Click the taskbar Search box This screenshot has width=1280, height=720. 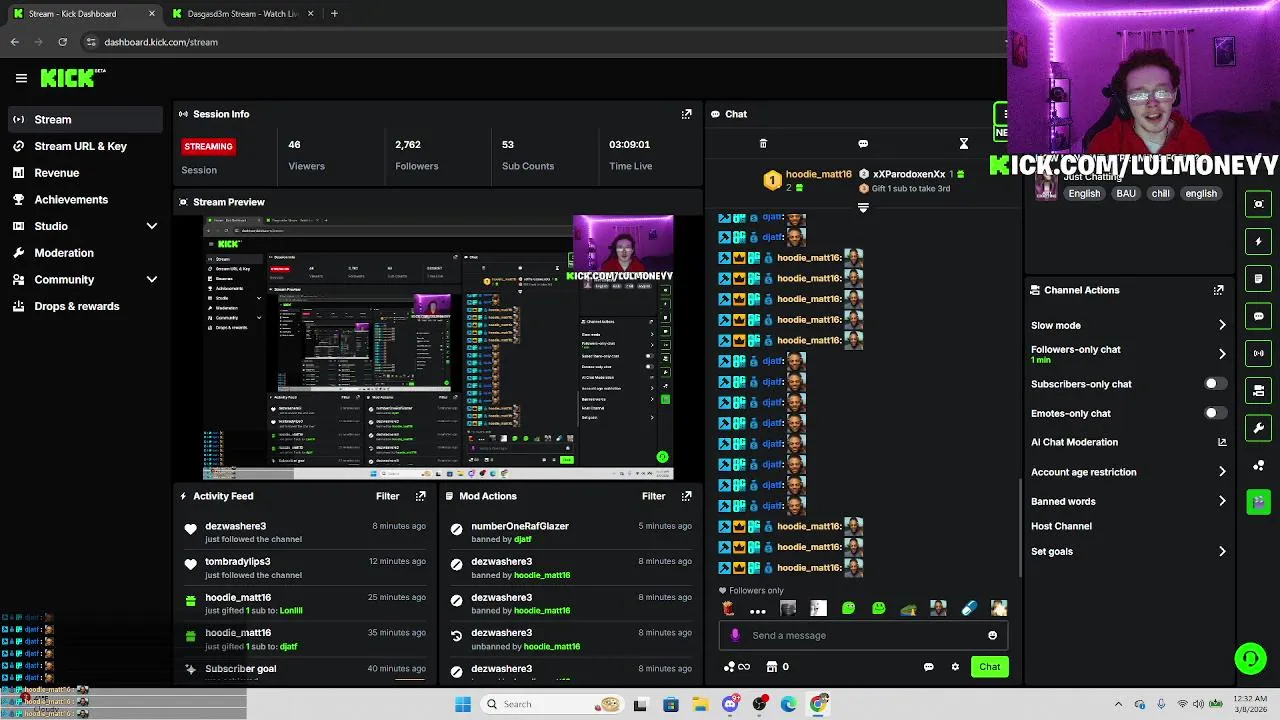click(x=550, y=704)
